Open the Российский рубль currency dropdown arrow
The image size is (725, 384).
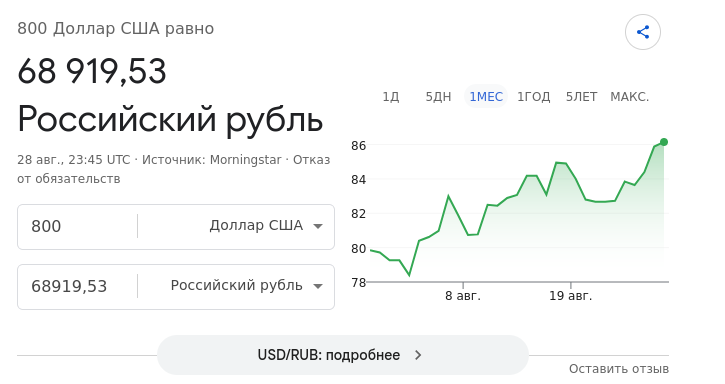point(318,286)
